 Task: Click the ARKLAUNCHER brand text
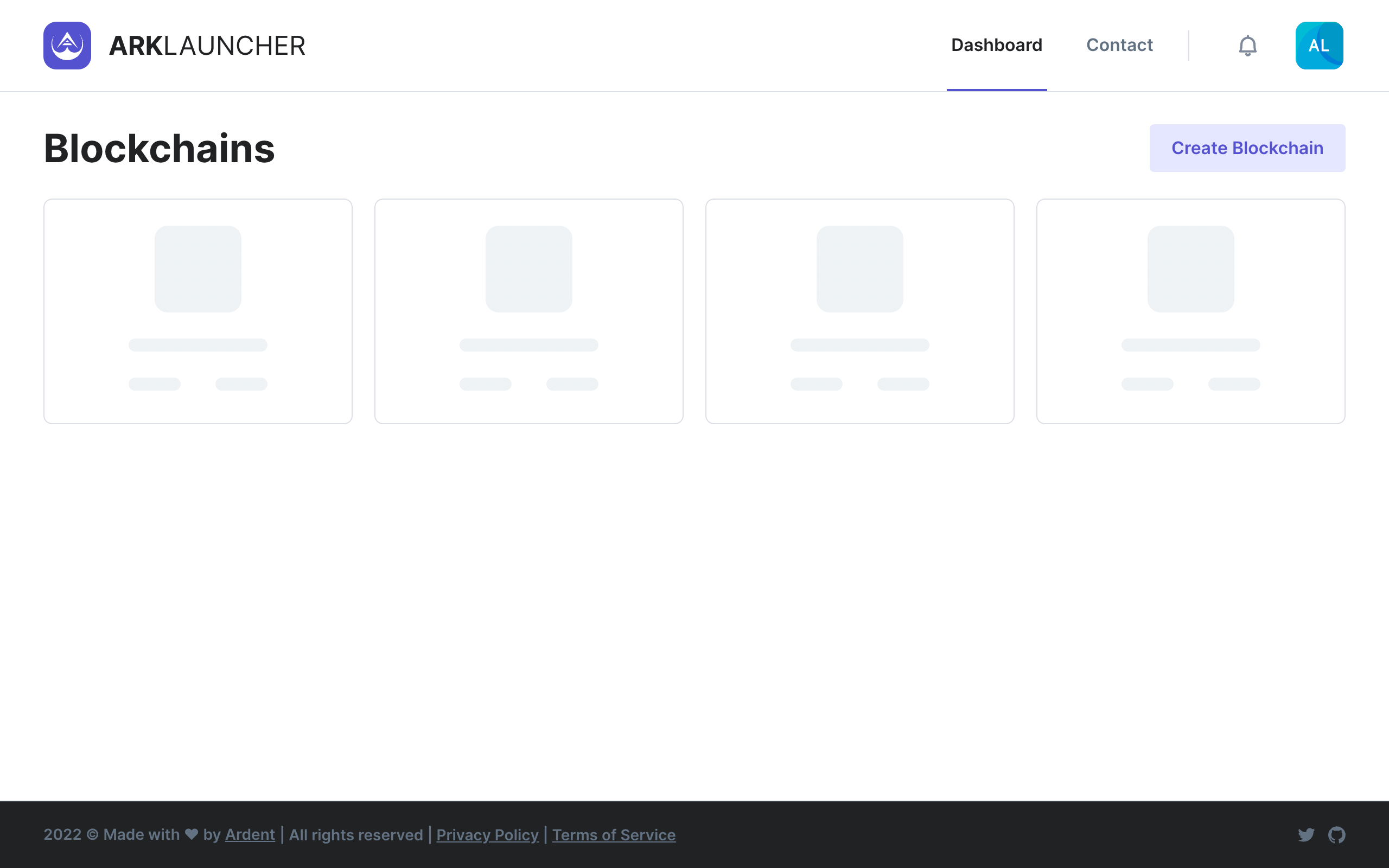click(x=207, y=46)
